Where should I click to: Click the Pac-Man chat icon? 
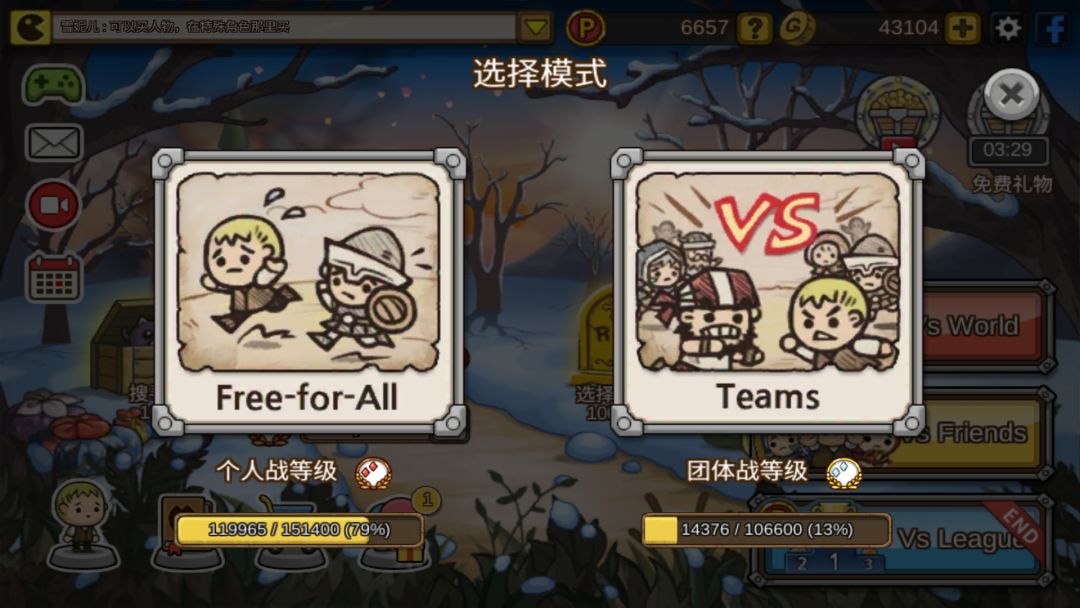30,28
